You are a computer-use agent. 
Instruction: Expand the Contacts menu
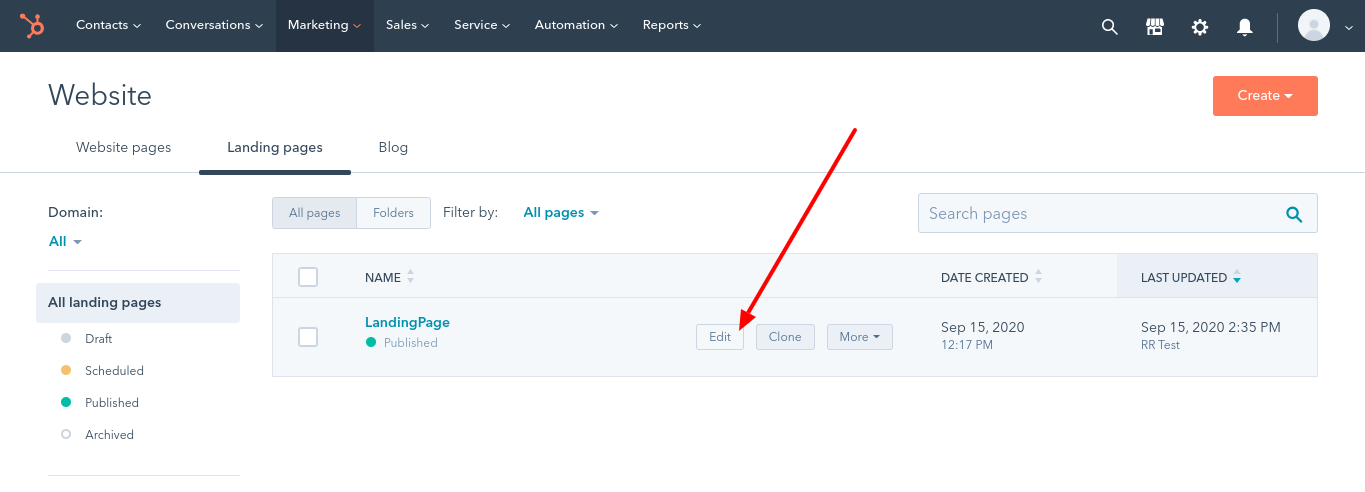[x=108, y=25]
